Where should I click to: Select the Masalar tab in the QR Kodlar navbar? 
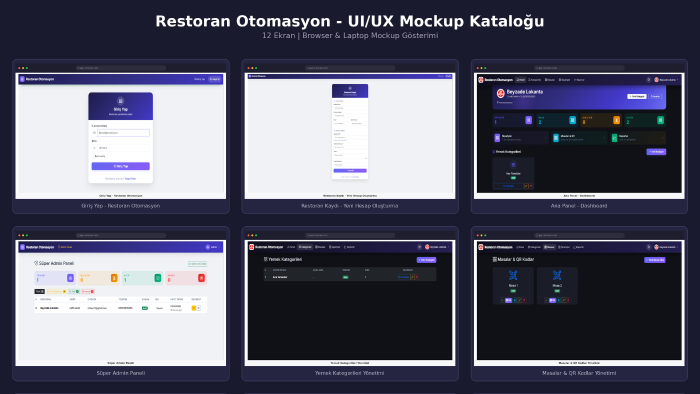click(x=550, y=247)
